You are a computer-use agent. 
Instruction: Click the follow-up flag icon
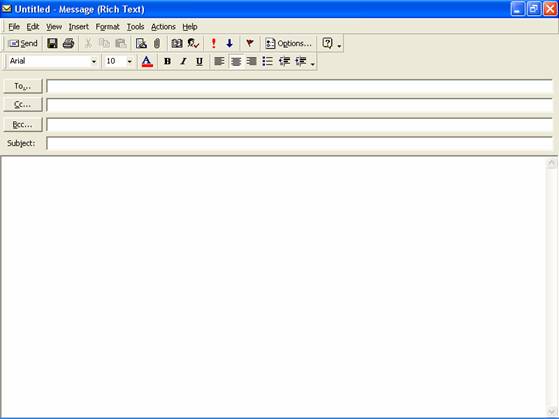point(250,44)
